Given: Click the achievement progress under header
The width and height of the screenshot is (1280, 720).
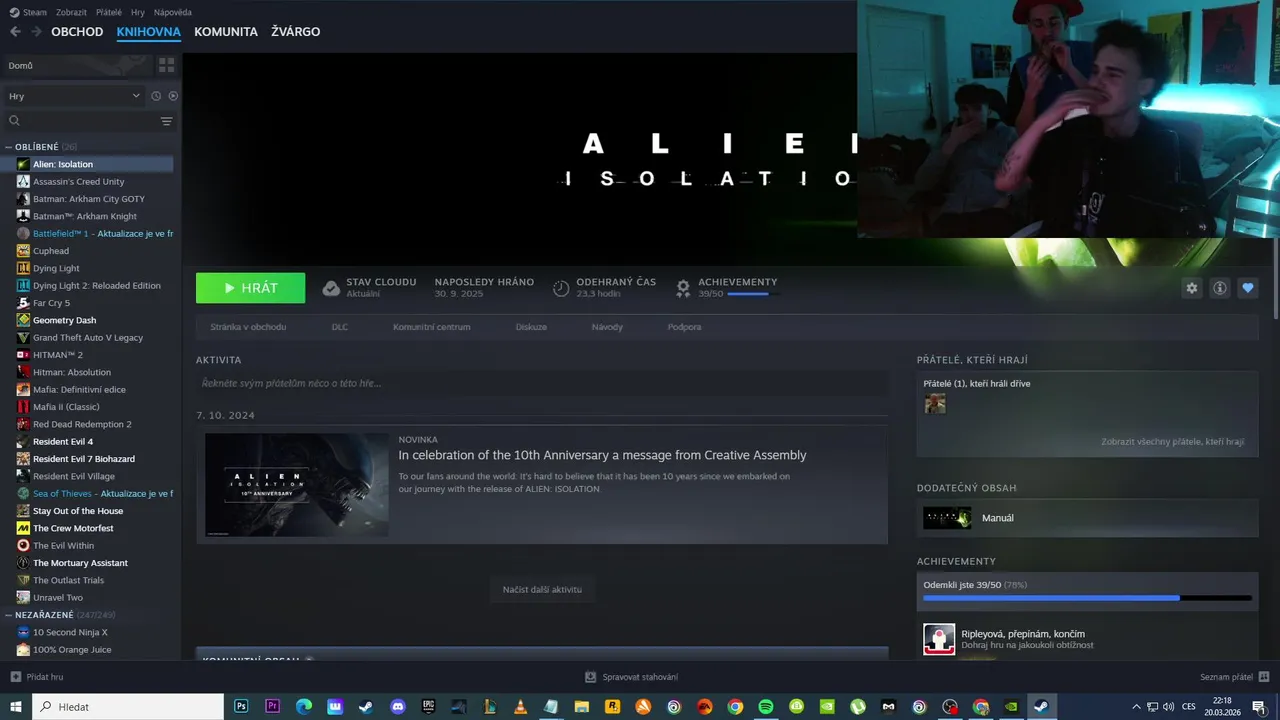Looking at the screenshot, I should tap(753, 294).
